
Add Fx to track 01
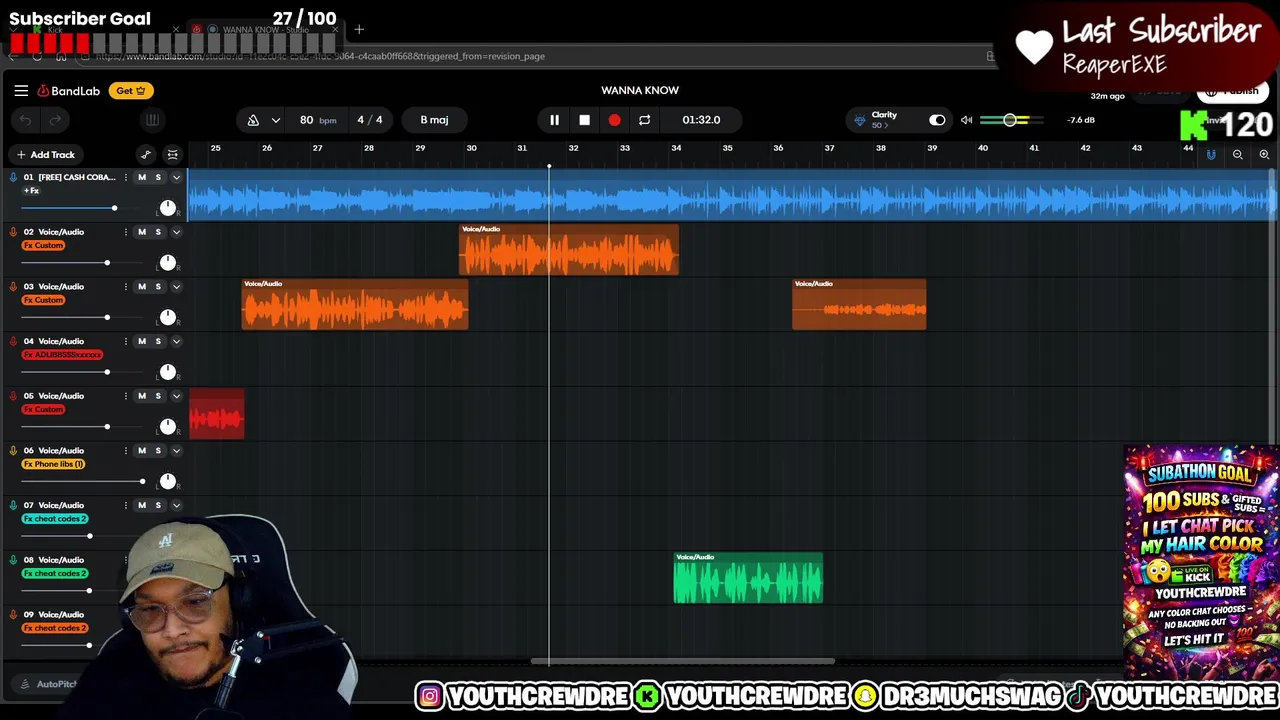pyautogui.click(x=32, y=191)
